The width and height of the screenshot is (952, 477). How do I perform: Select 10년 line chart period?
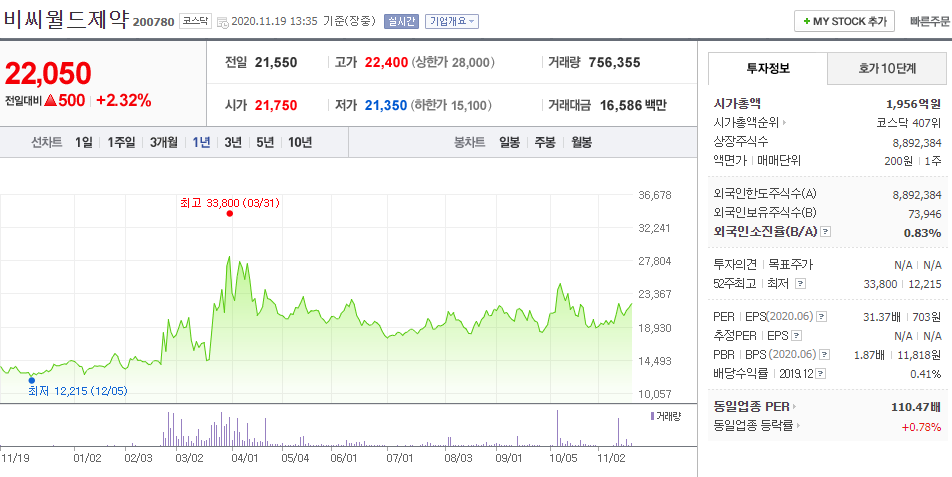300,143
